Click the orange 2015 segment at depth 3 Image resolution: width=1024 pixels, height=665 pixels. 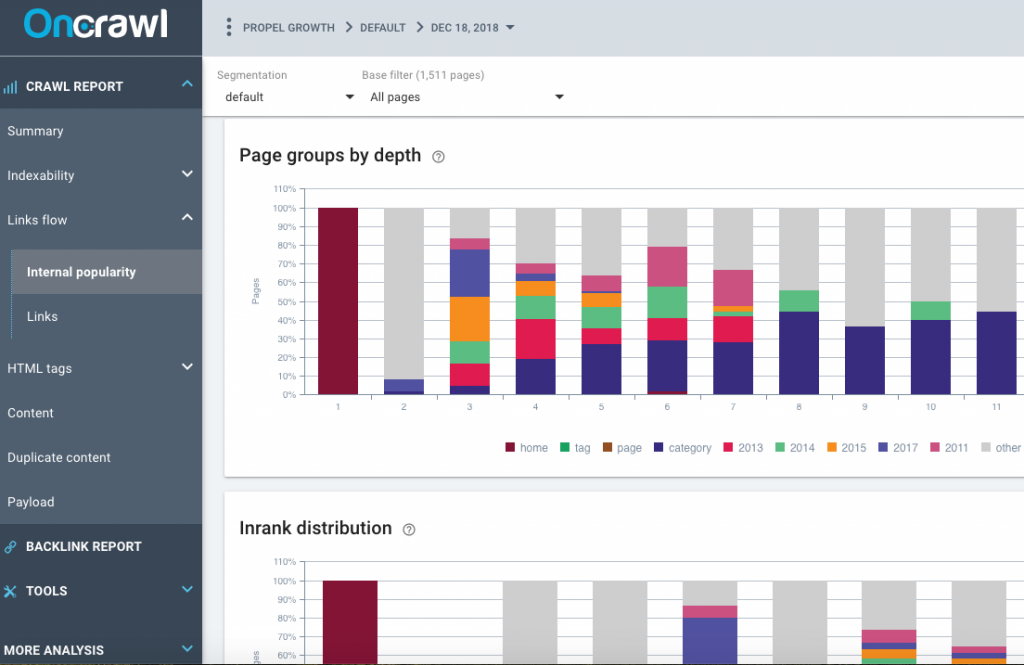tap(470, 319)
